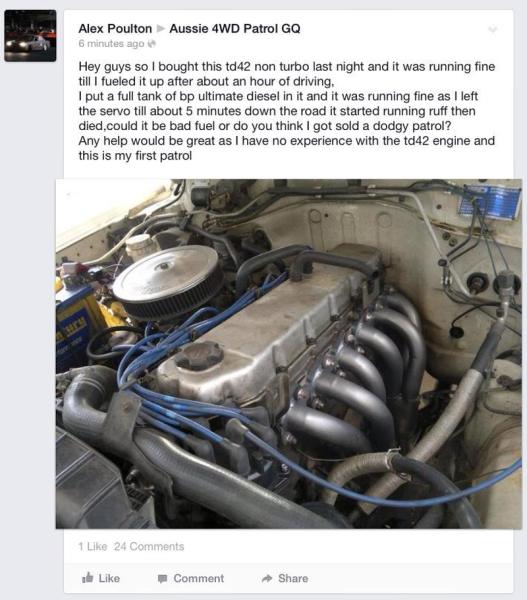
Task: Click the 'Share' text label
Action: 293,578
